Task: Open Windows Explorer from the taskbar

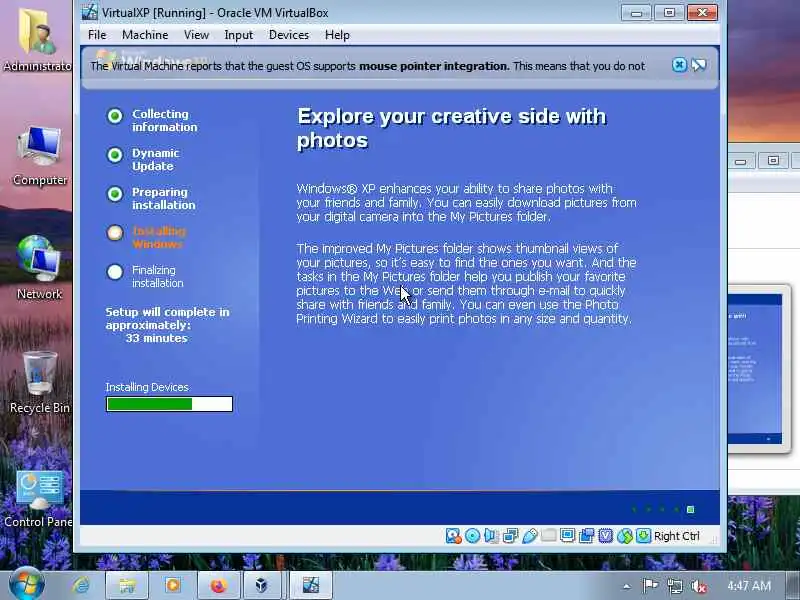Action: (x=127, y=585)
